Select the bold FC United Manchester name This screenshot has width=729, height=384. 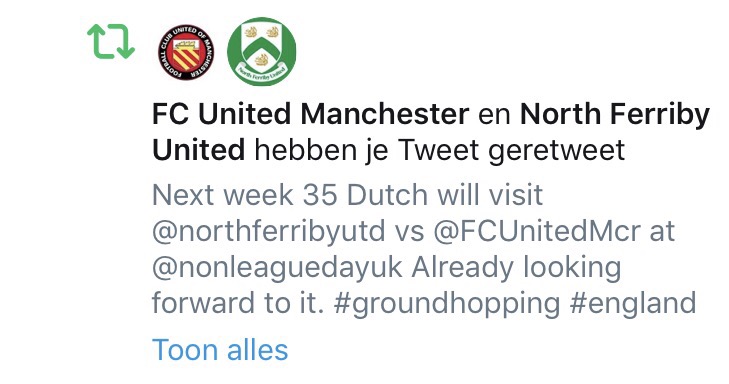pyautogui.click(x=311, y=114)
